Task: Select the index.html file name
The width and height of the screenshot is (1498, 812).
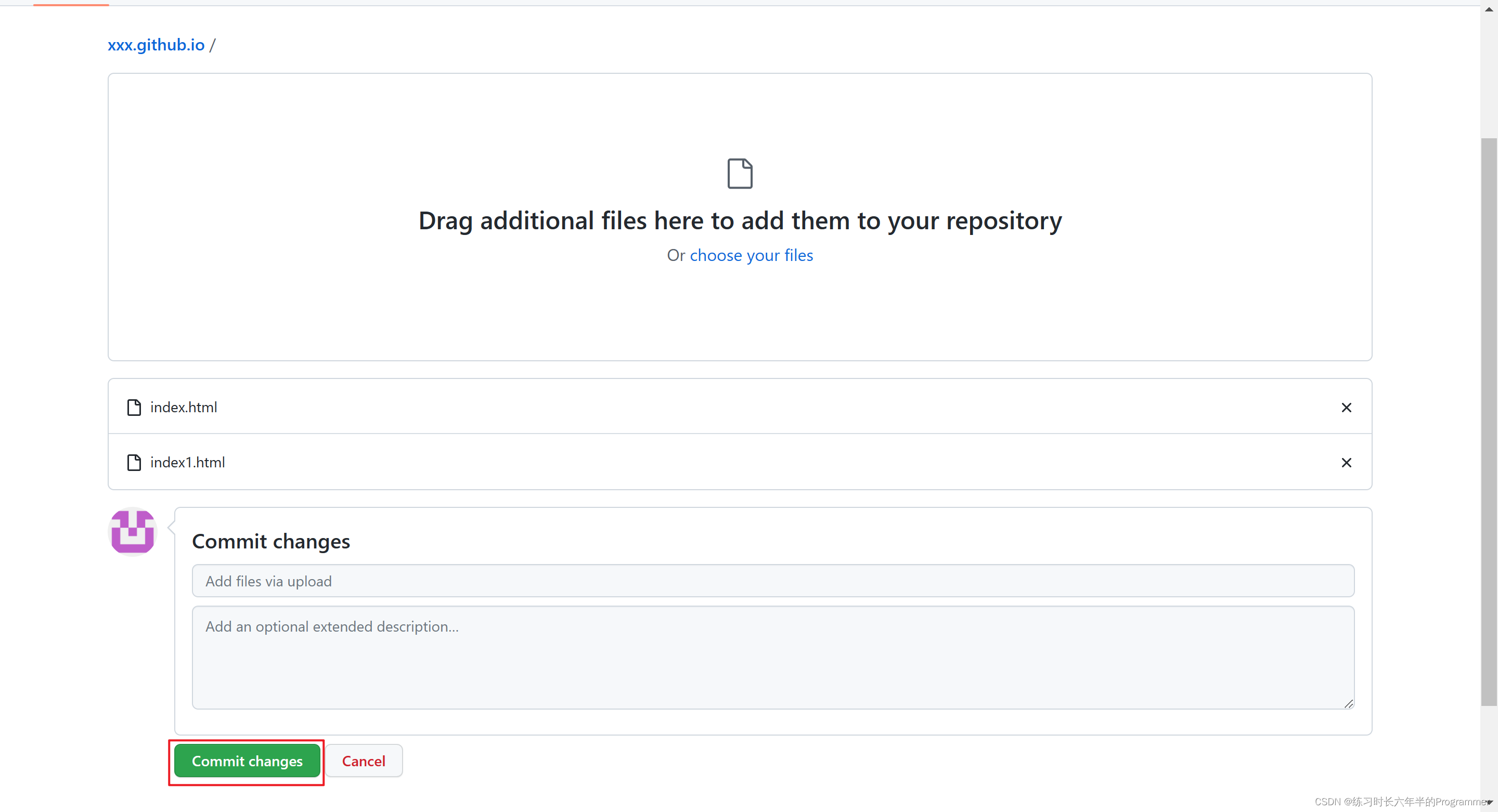Action: point(184,408)
